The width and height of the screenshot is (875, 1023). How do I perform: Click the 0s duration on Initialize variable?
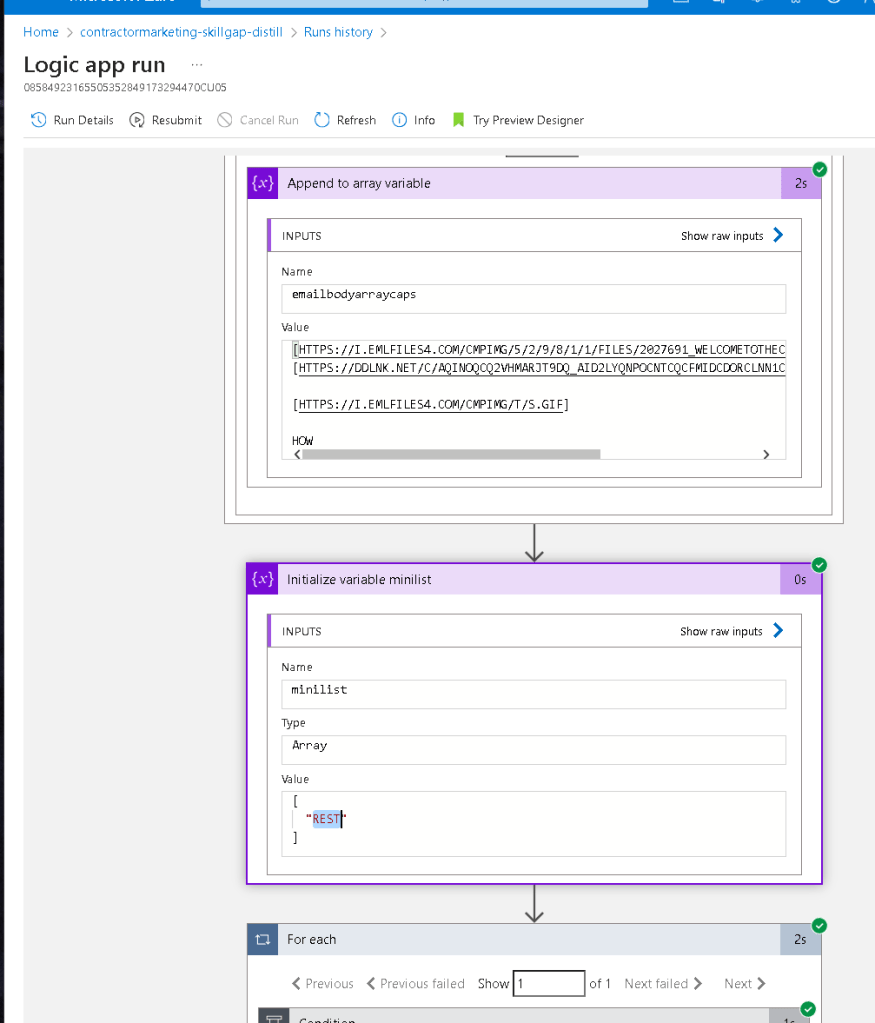[800, 579]
